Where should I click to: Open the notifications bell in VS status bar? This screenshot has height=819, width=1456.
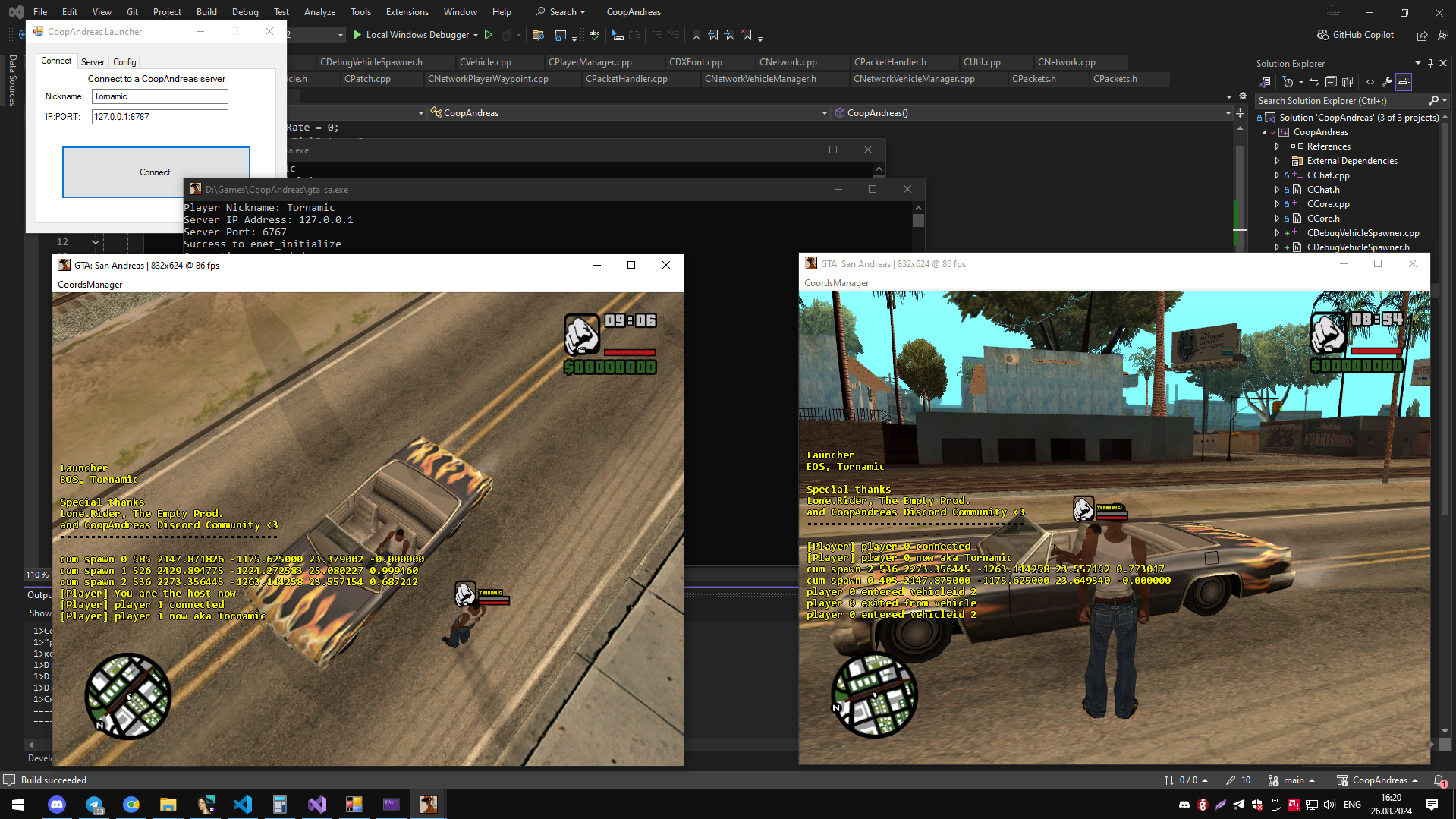[x=1439, y=780]
